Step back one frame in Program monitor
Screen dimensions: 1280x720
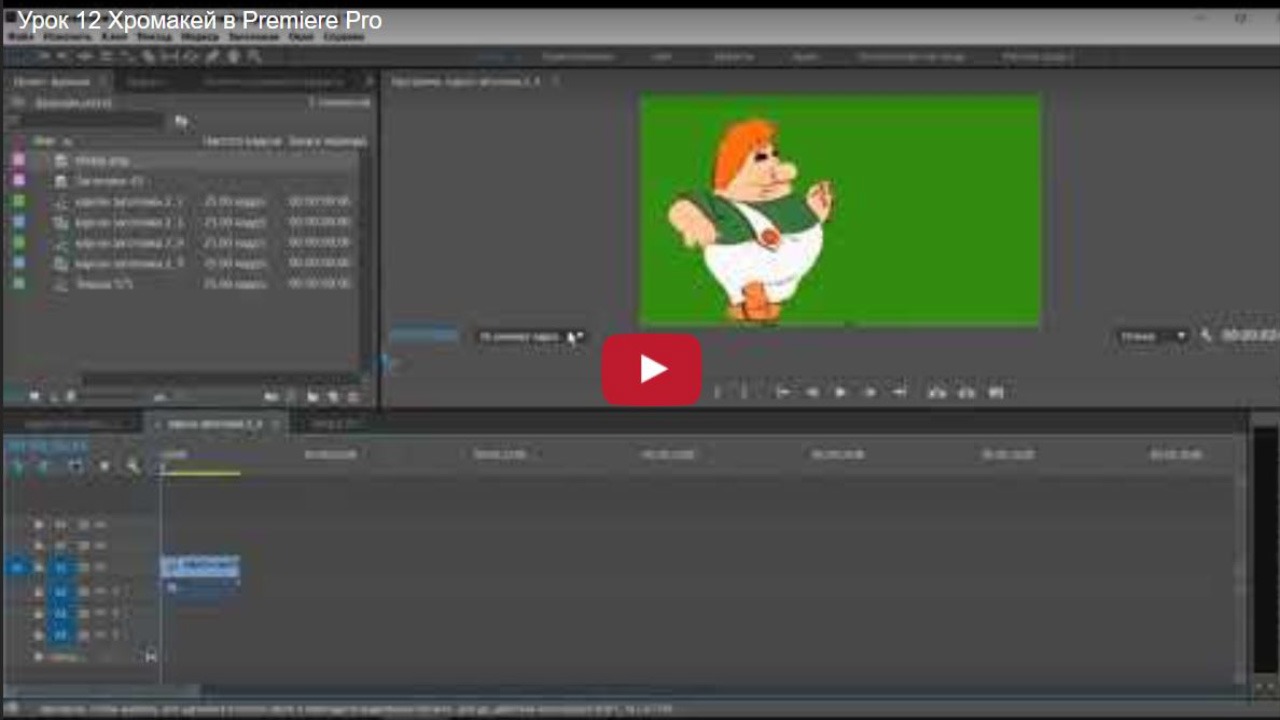pyautogui.click(x=812, y=393)
